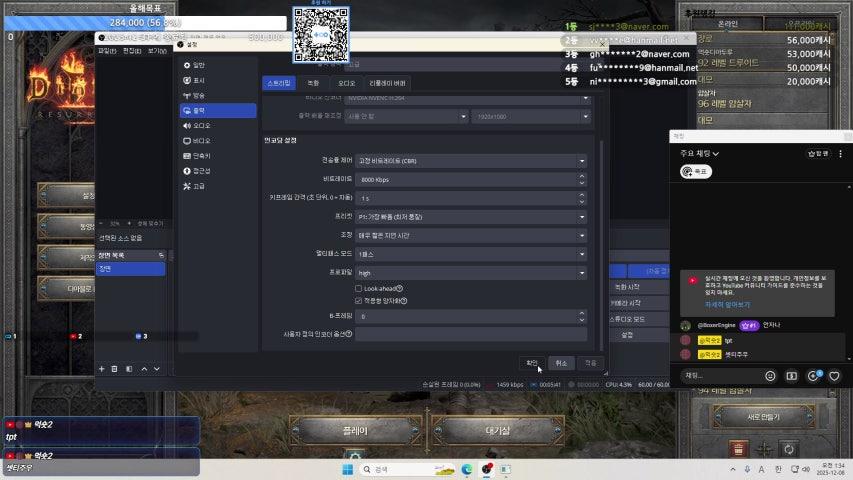Click Lobby button in Diablo menu

497,431
